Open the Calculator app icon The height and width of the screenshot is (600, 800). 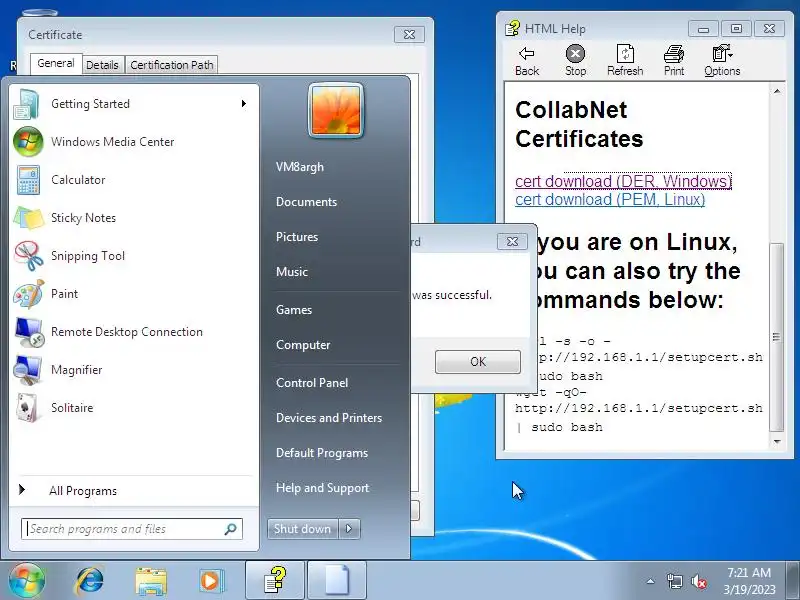coord(28,180)
